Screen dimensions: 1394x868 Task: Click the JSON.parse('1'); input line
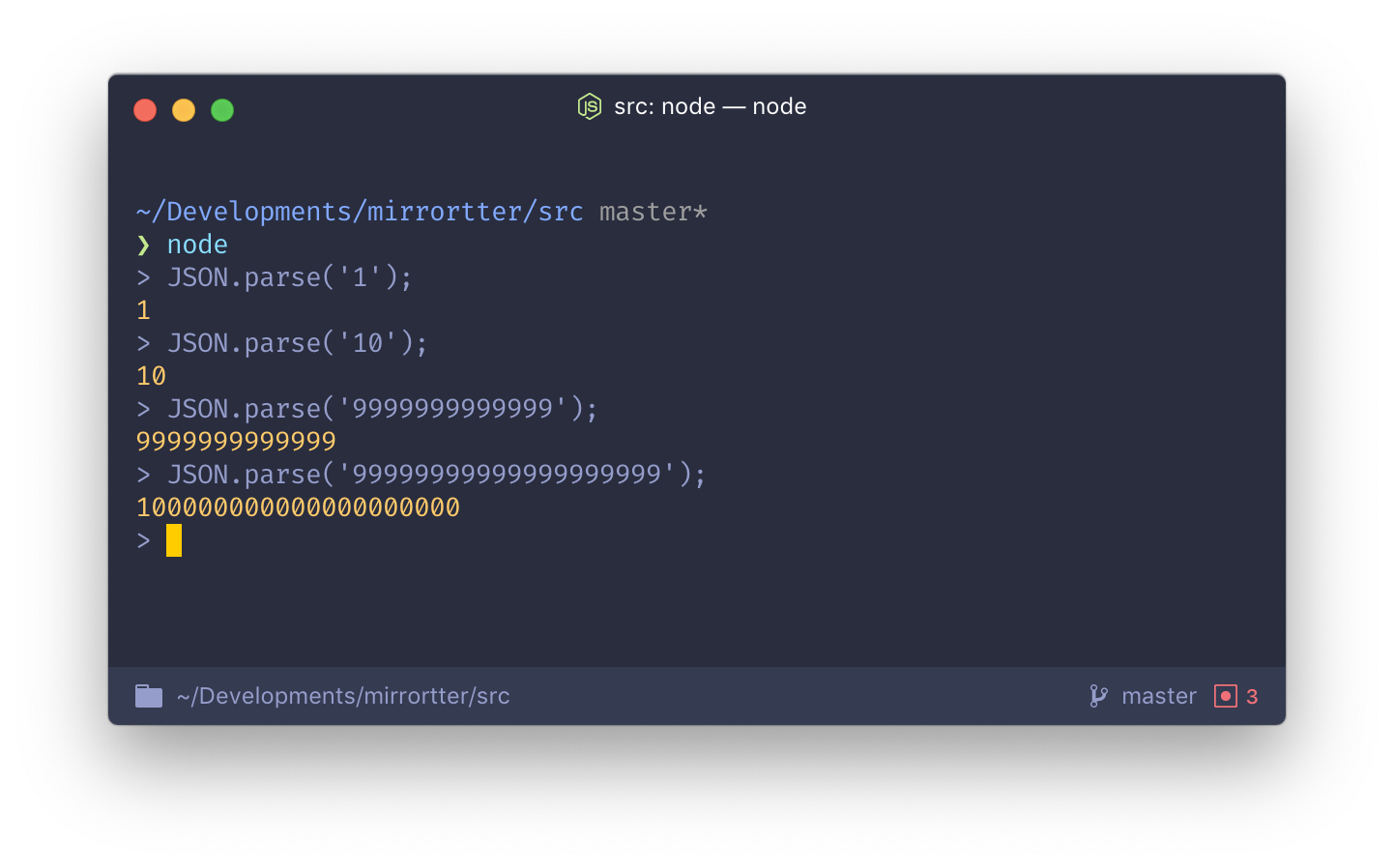[x=275, y=277]
